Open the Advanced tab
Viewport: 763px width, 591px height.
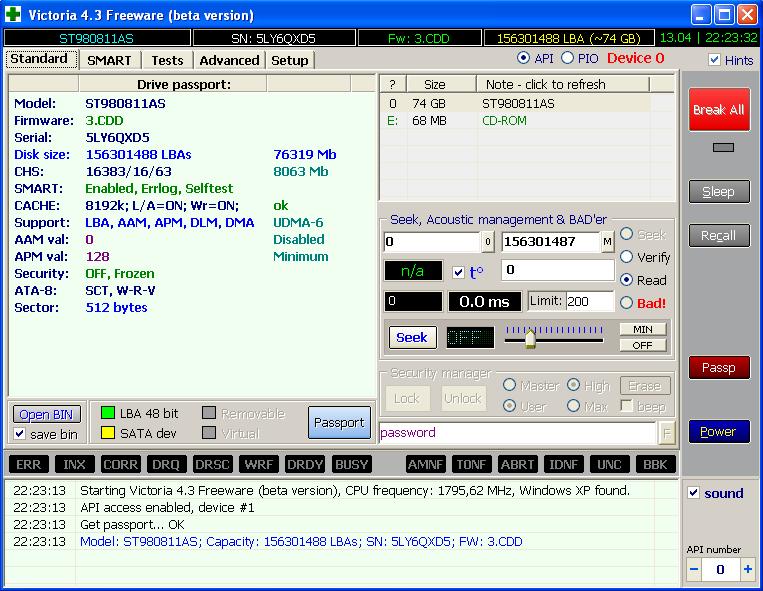(229, 60)
